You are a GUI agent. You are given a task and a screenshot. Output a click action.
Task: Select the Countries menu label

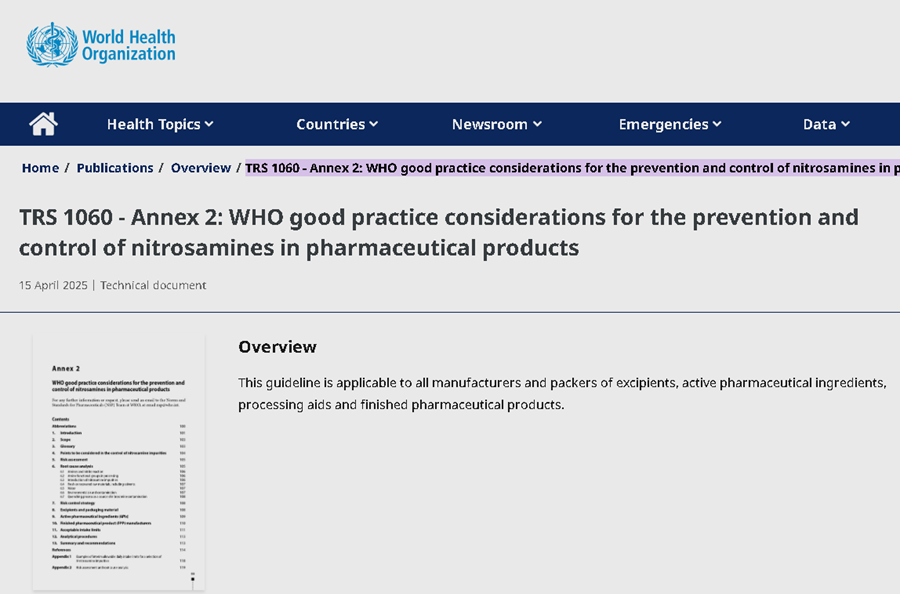(330, 124)
